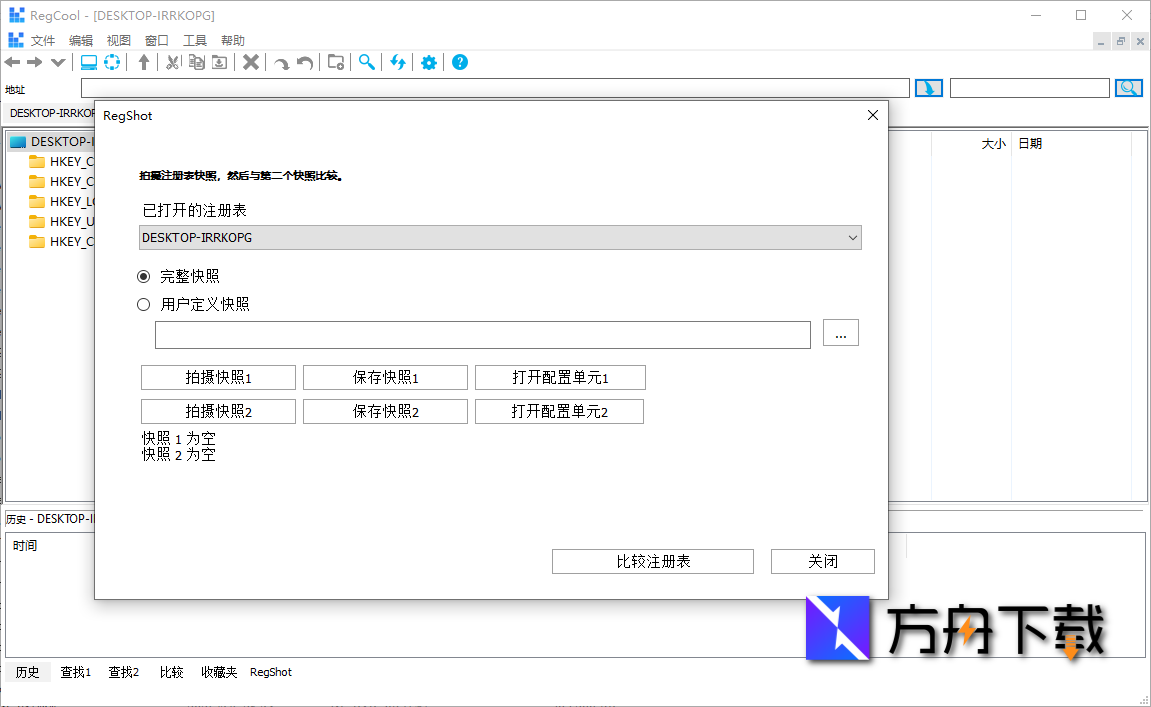Viewport: 1151px width, 707px height.
Task: Open the DESKTOP-IRRKOPG registry dropdown in RegShot
Action: pyautogui.click(x=853, y=237)
